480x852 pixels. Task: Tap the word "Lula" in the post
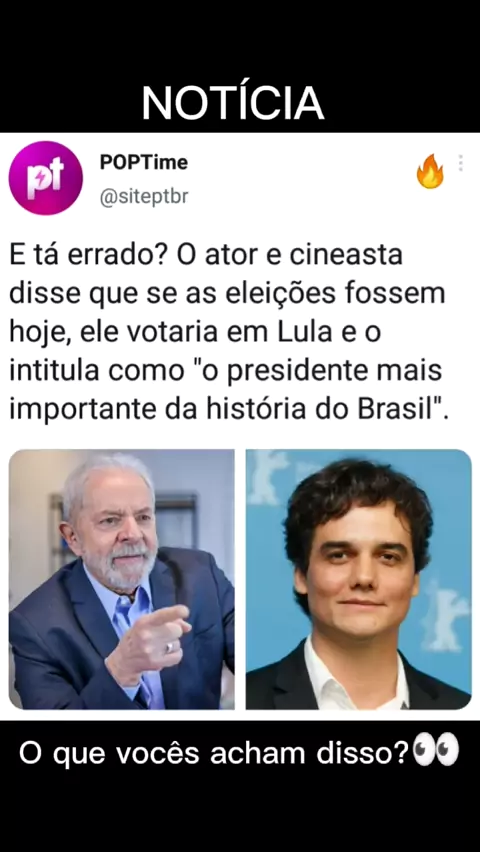click(304, 331)
